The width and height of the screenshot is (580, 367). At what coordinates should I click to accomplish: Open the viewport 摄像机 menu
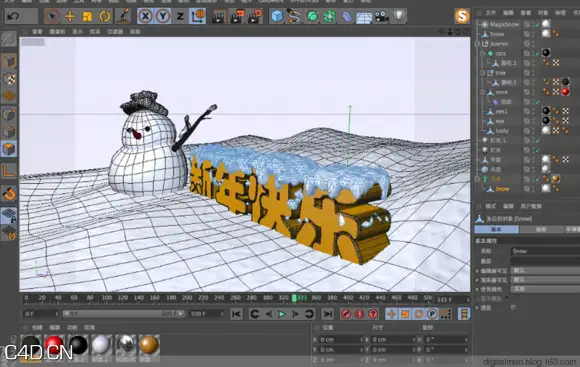coord(57,32)
